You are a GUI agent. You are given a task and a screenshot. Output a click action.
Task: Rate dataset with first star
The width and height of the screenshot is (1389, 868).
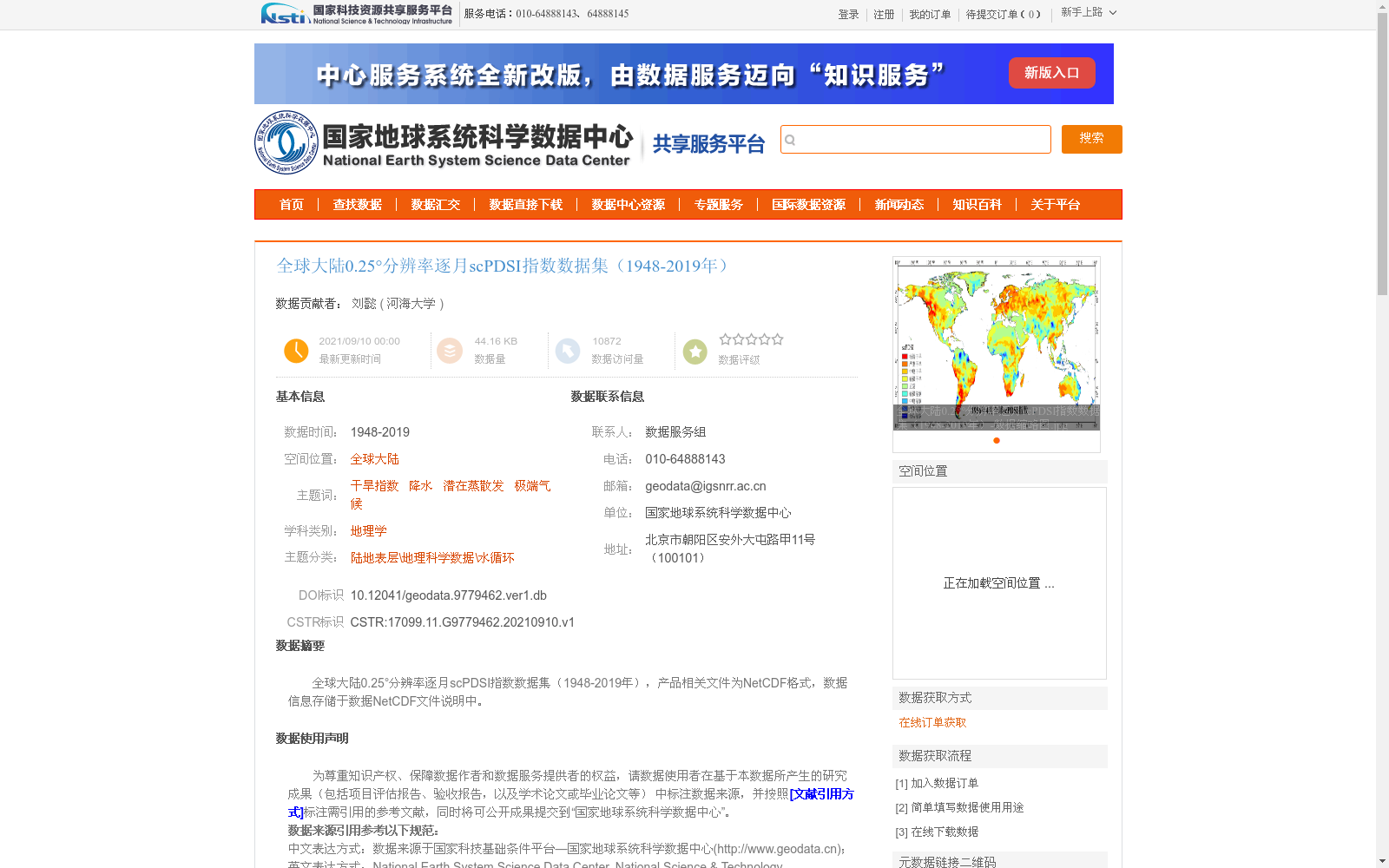click(725, 339)
